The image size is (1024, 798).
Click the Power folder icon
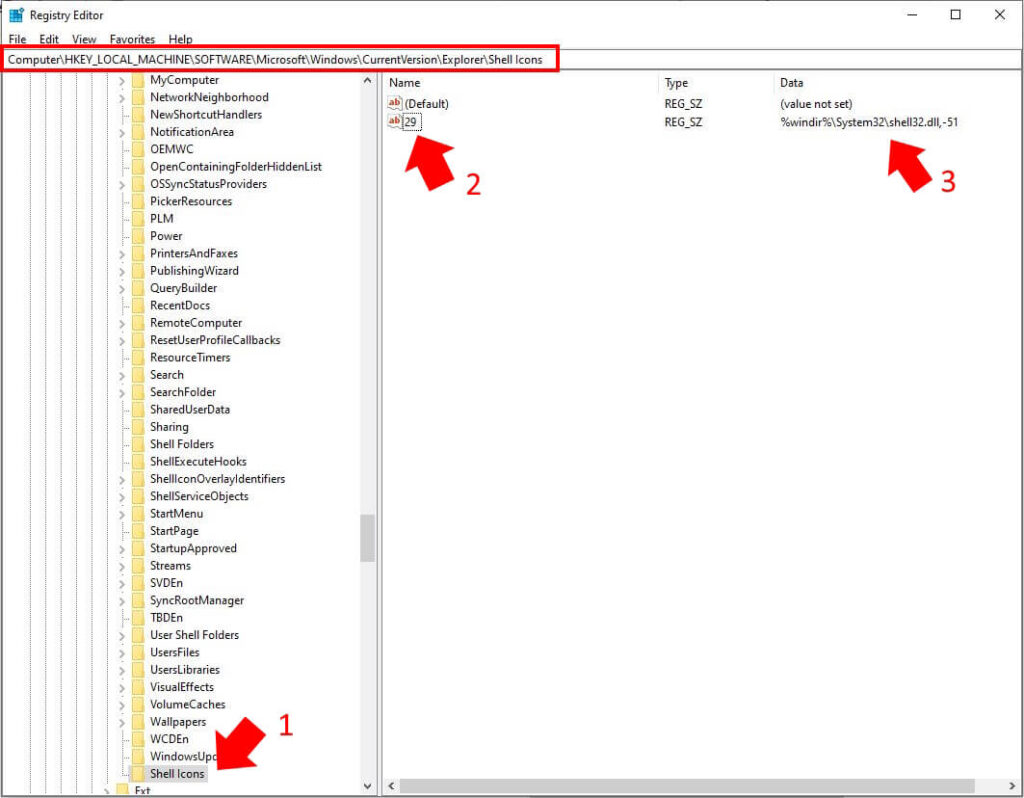138,236
